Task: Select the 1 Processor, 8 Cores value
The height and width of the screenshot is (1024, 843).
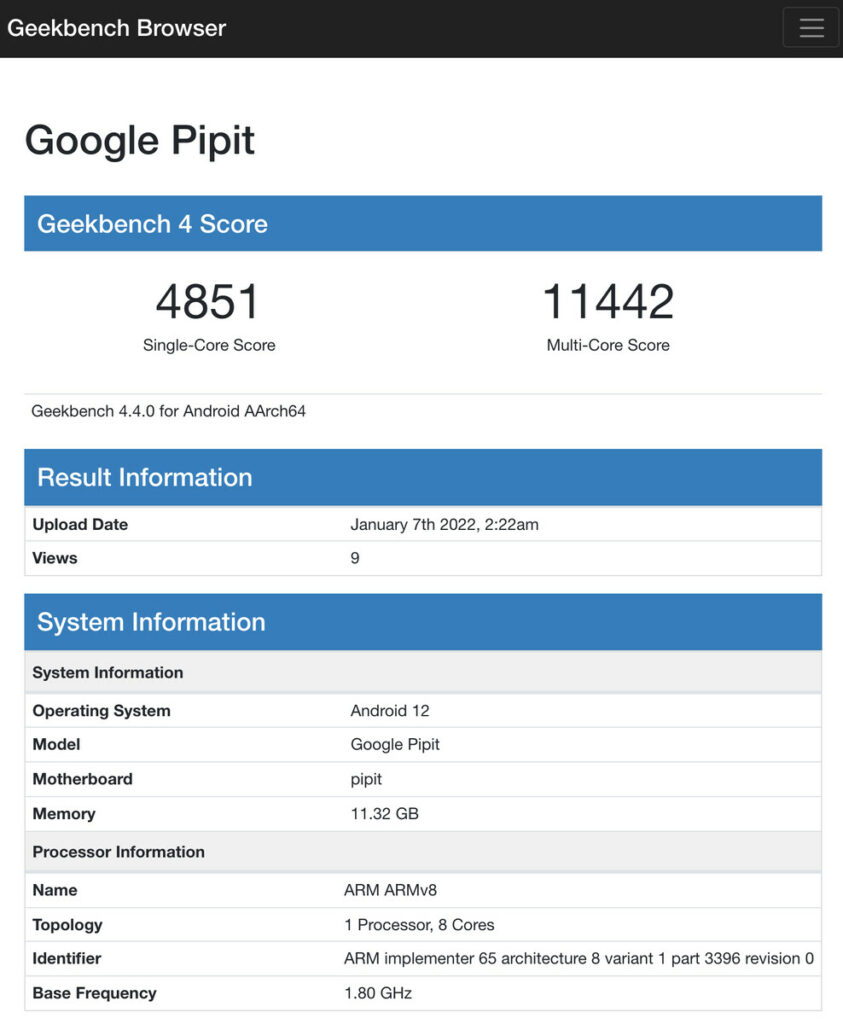Action: tap(419, 925)
